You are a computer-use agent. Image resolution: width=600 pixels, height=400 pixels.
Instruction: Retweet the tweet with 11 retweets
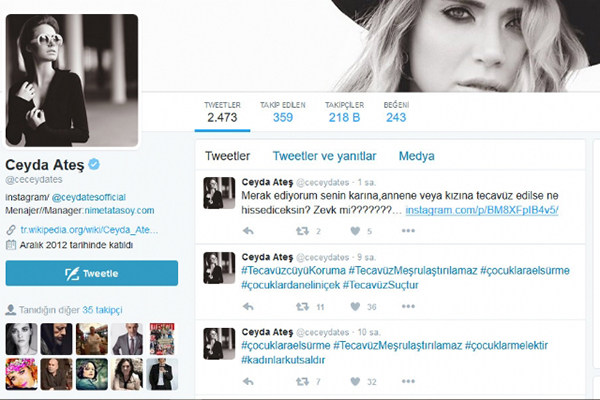pos(302,306)
